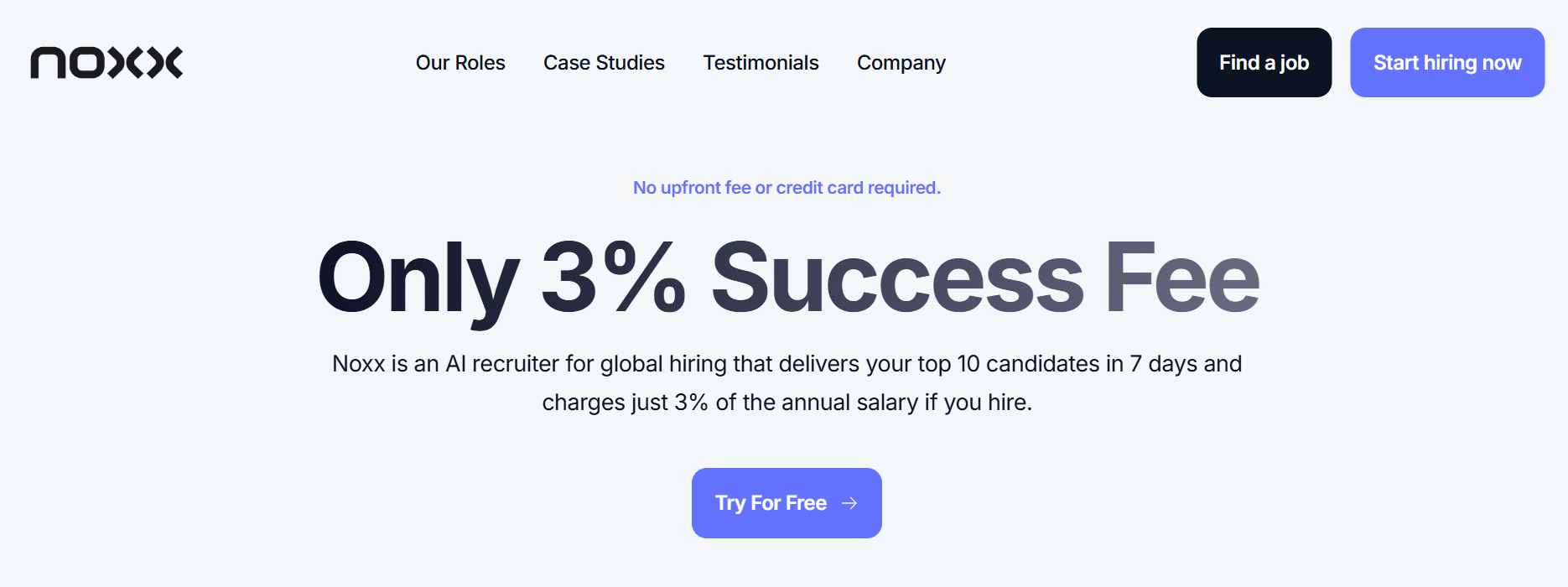The height and width of the screenshot is (587, 1568).
Task: Click the Noxx AI recruiter description paragraph
Action: (x=787, y=382)
